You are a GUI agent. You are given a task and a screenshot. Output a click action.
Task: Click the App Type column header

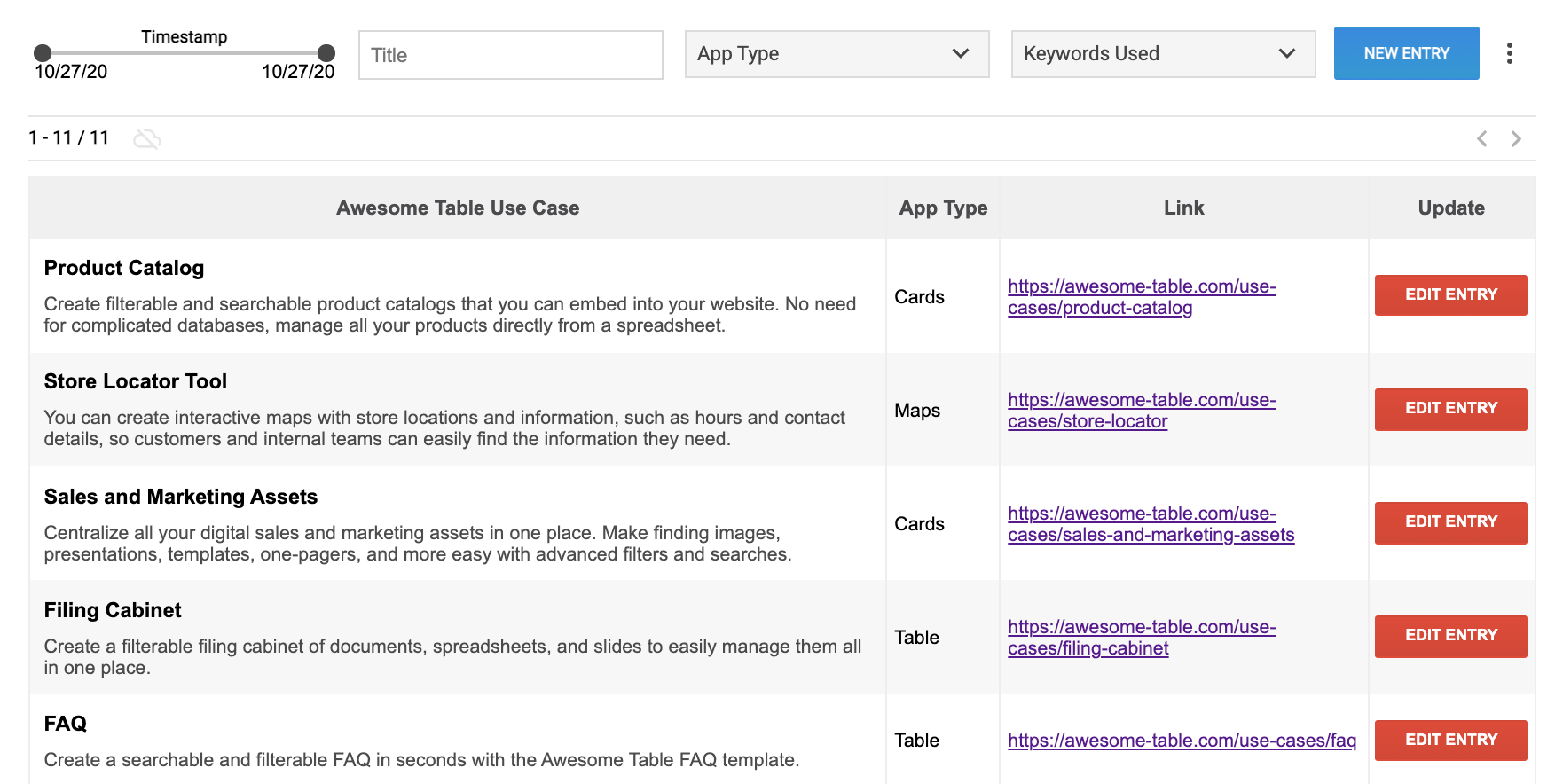943,208
